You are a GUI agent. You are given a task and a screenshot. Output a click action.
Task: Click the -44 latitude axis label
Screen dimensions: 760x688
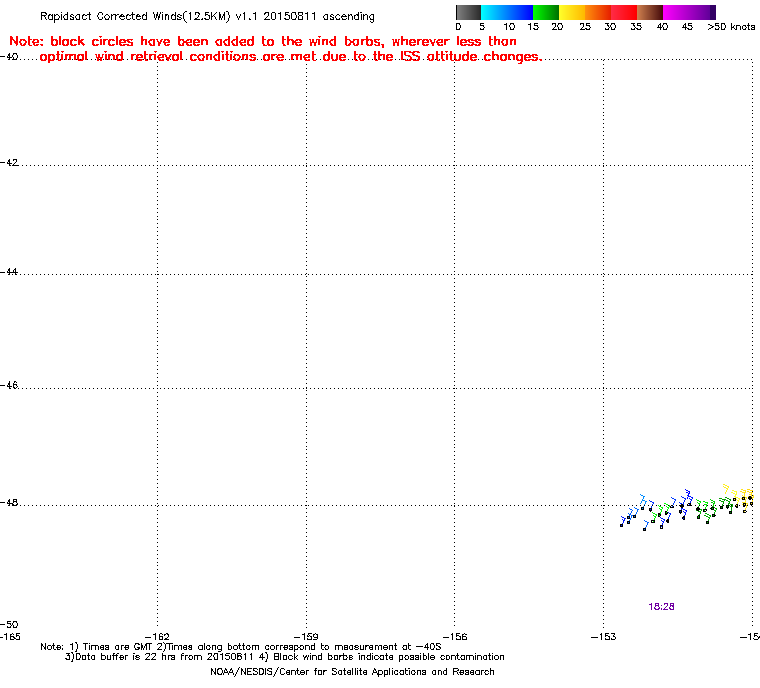click(x=9, y=272)
